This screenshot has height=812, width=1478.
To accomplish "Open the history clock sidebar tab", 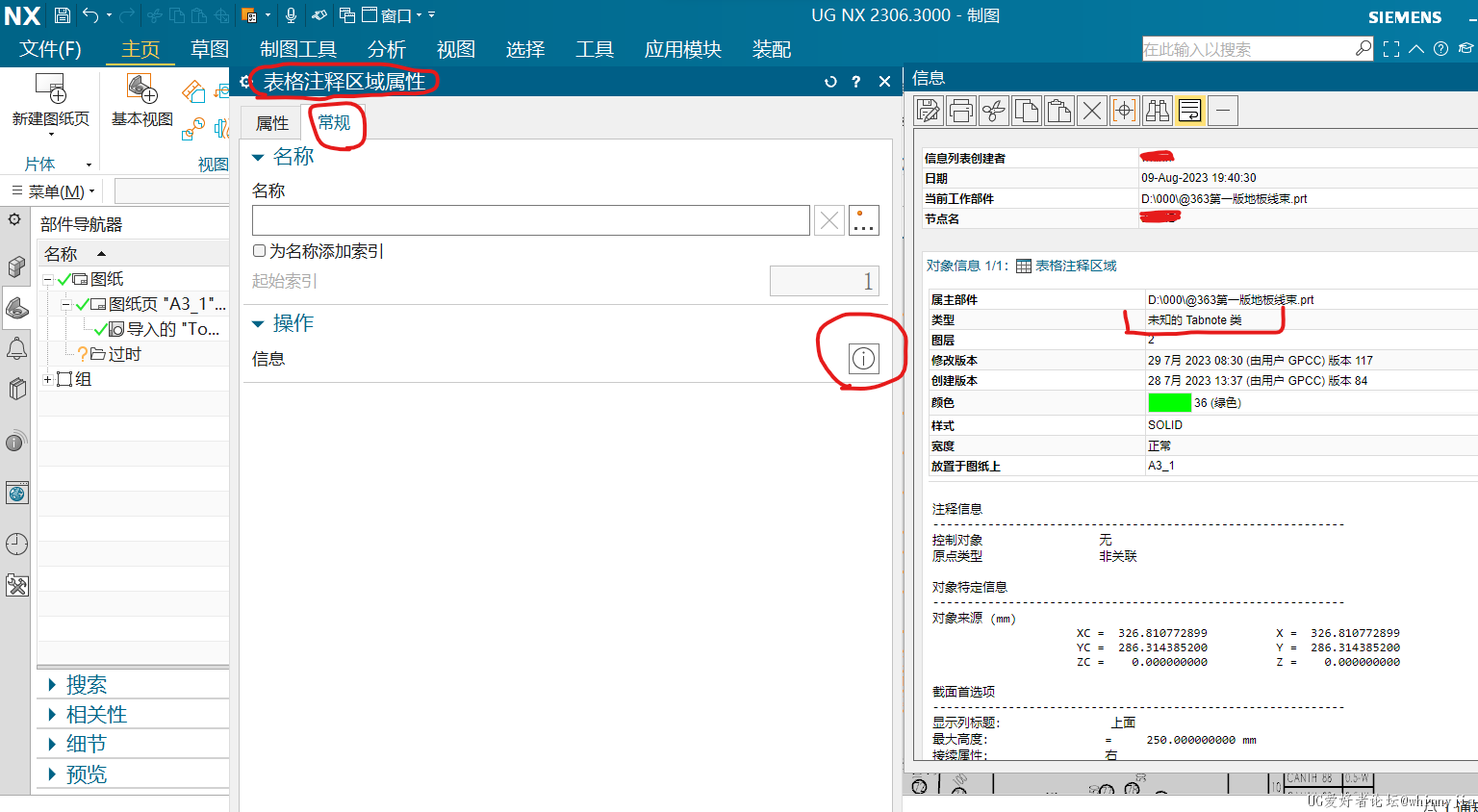I will coord(16,544).
